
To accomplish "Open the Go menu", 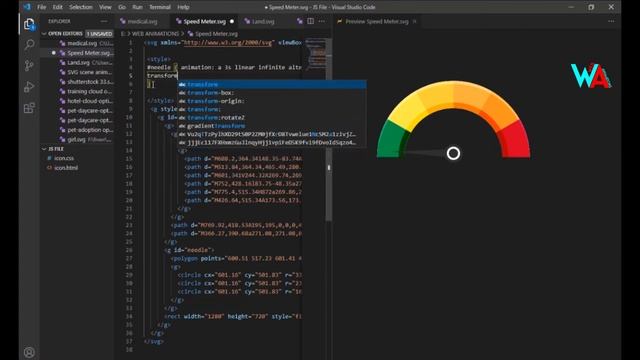I will 122,7.
